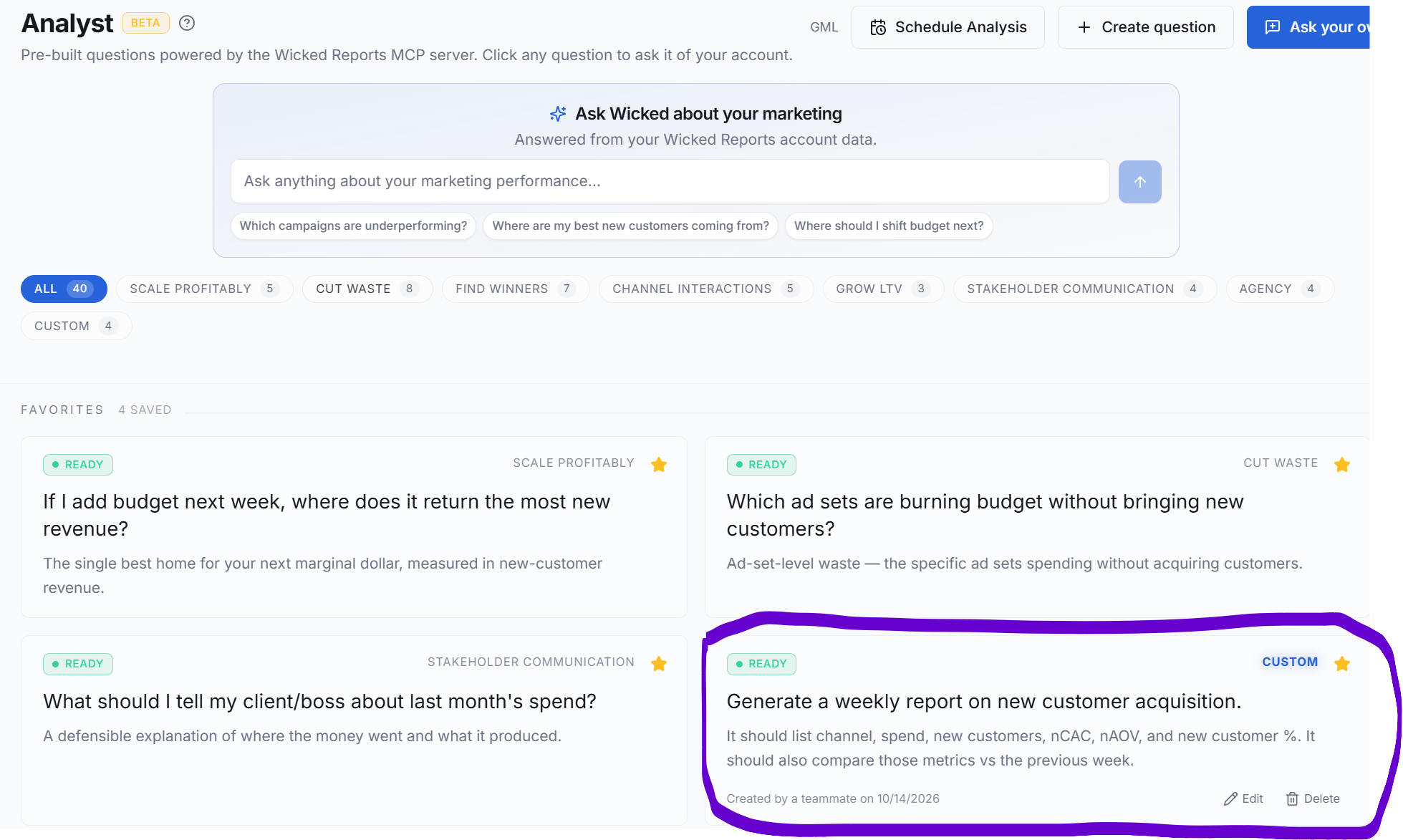This screenshot has height=840, width=1403.
Task: Focus the Ask anything about your marketing input
Action: point(670,181)
